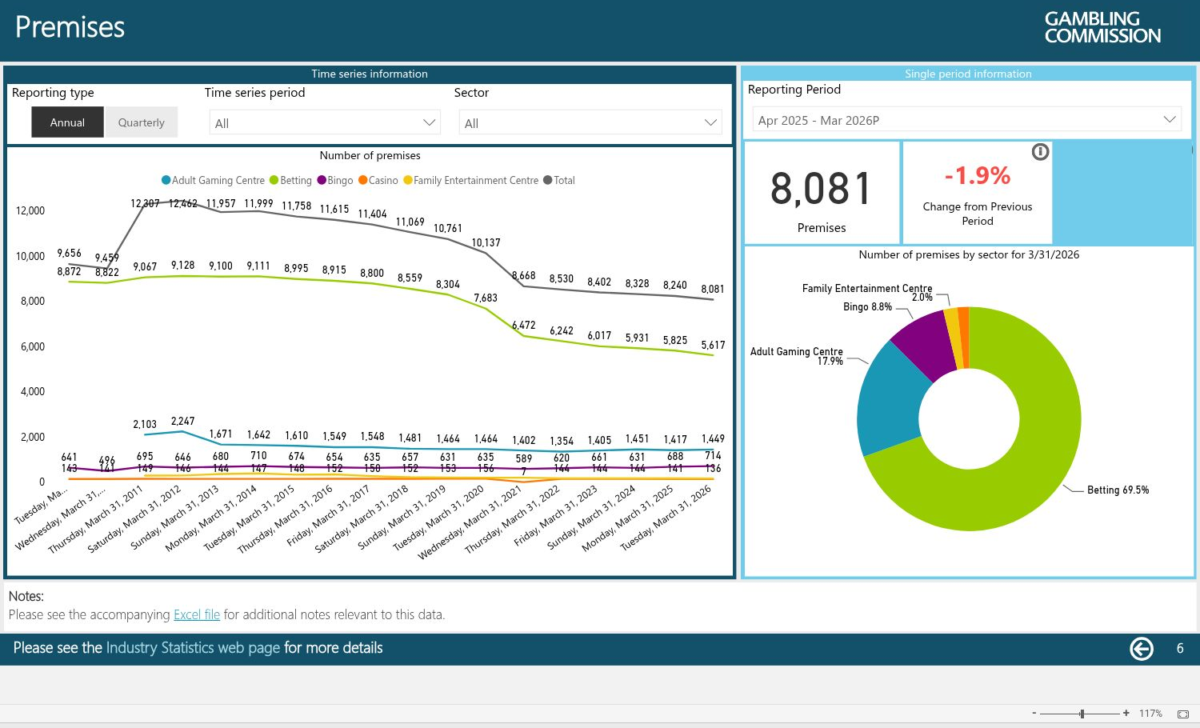Open the Time series period dropdown
The height and width of the screenshot is (728, 1200).
(325, 123)
